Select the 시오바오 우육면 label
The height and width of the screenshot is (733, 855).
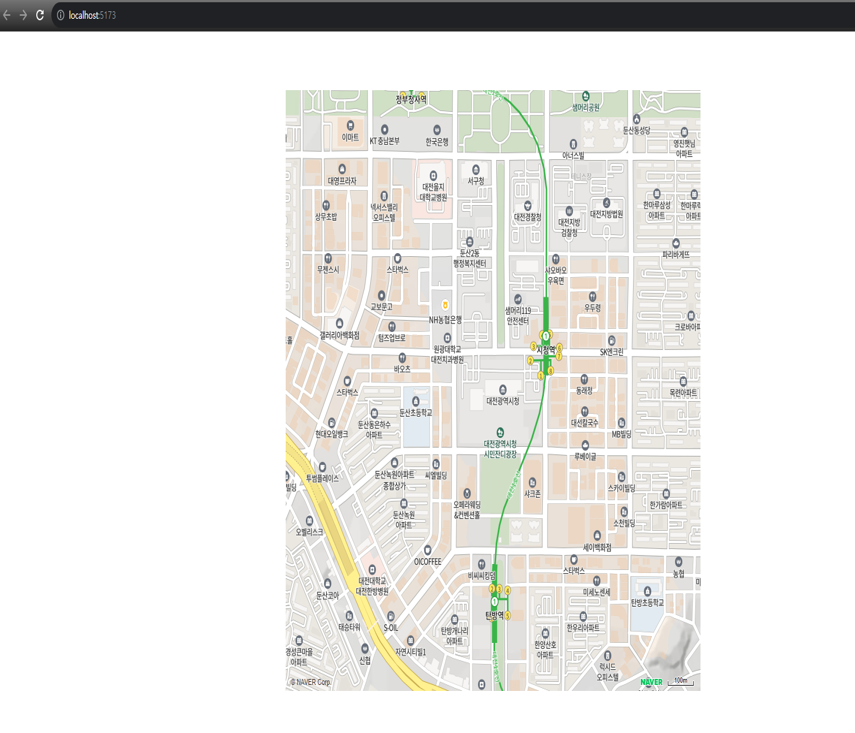coord(556,275)
